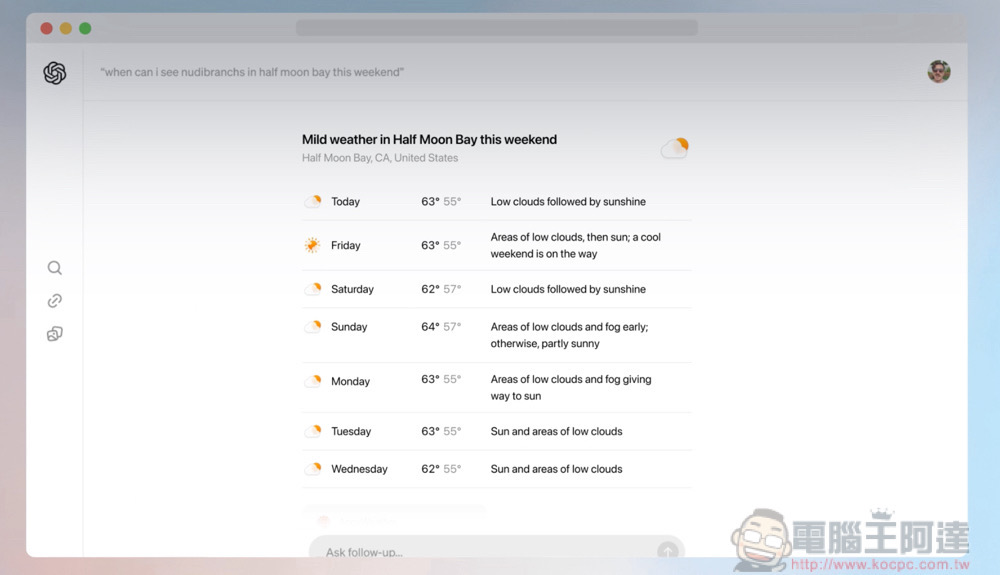
Task: Select the Sunday forecast row
Action: (496, 335)
